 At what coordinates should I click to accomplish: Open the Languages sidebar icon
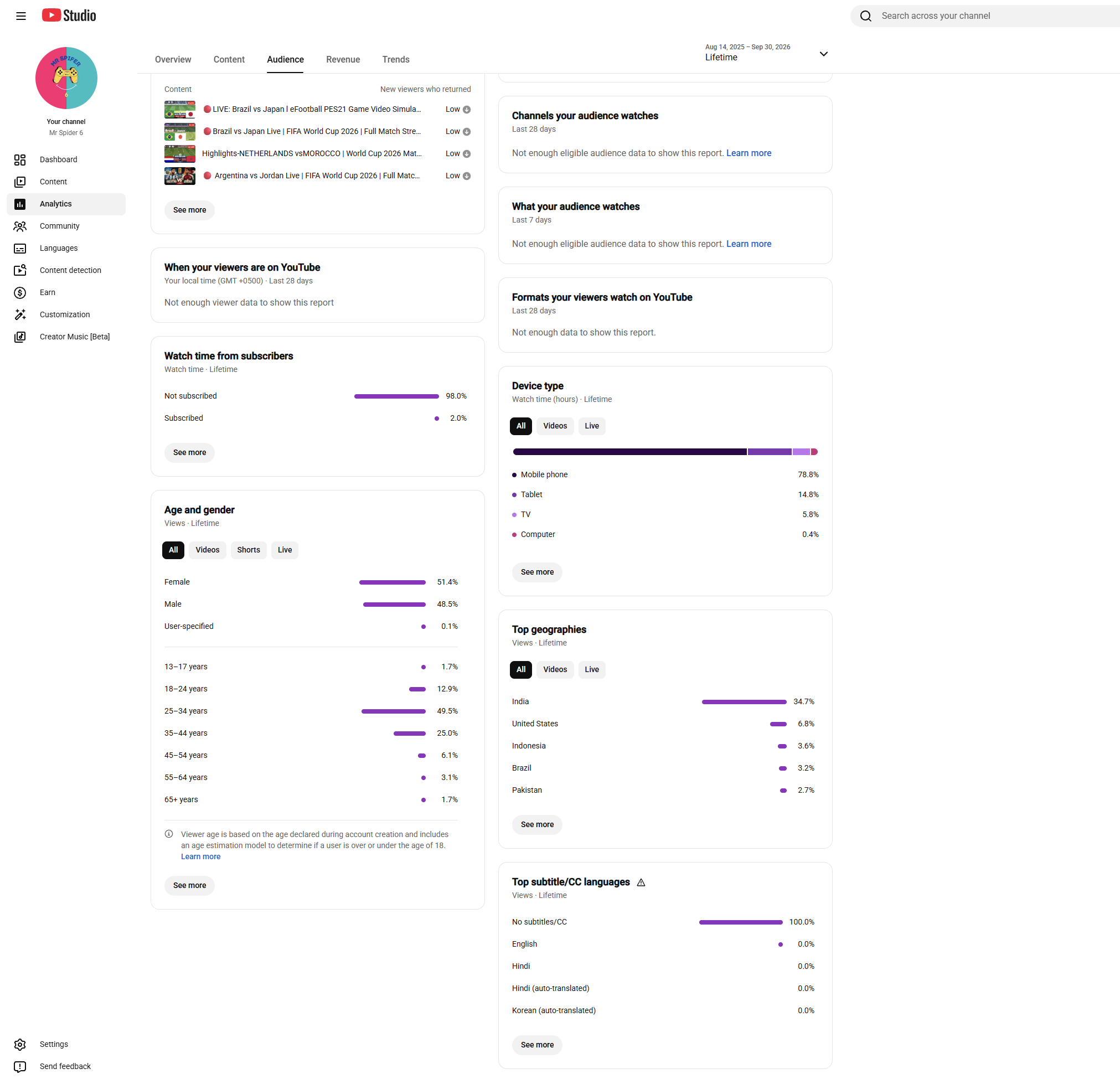click(20, 249)
